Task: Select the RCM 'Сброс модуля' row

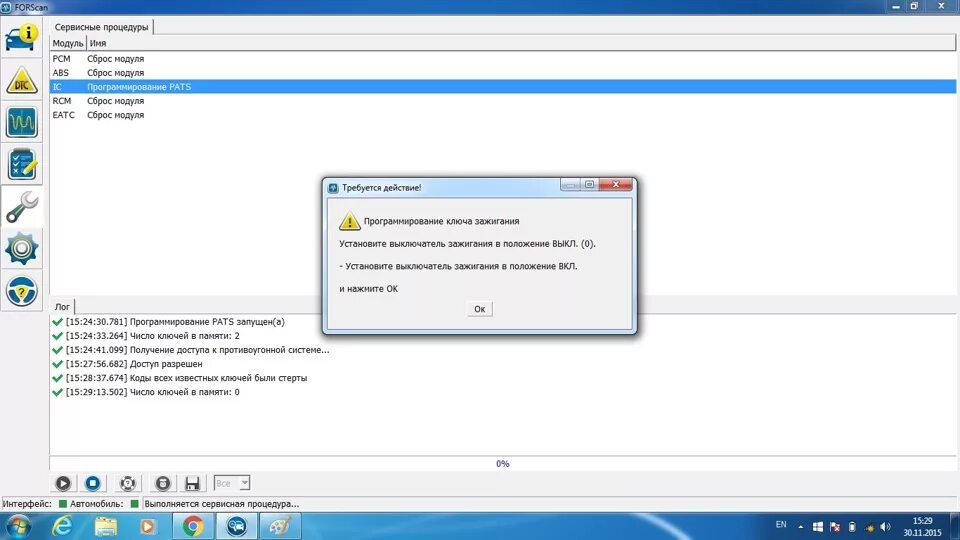Action: [503, 101]
